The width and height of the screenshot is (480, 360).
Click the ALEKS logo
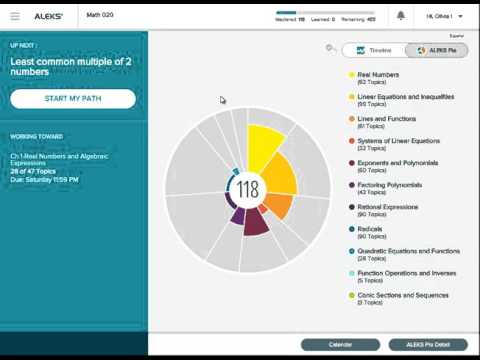pos(49,16)
